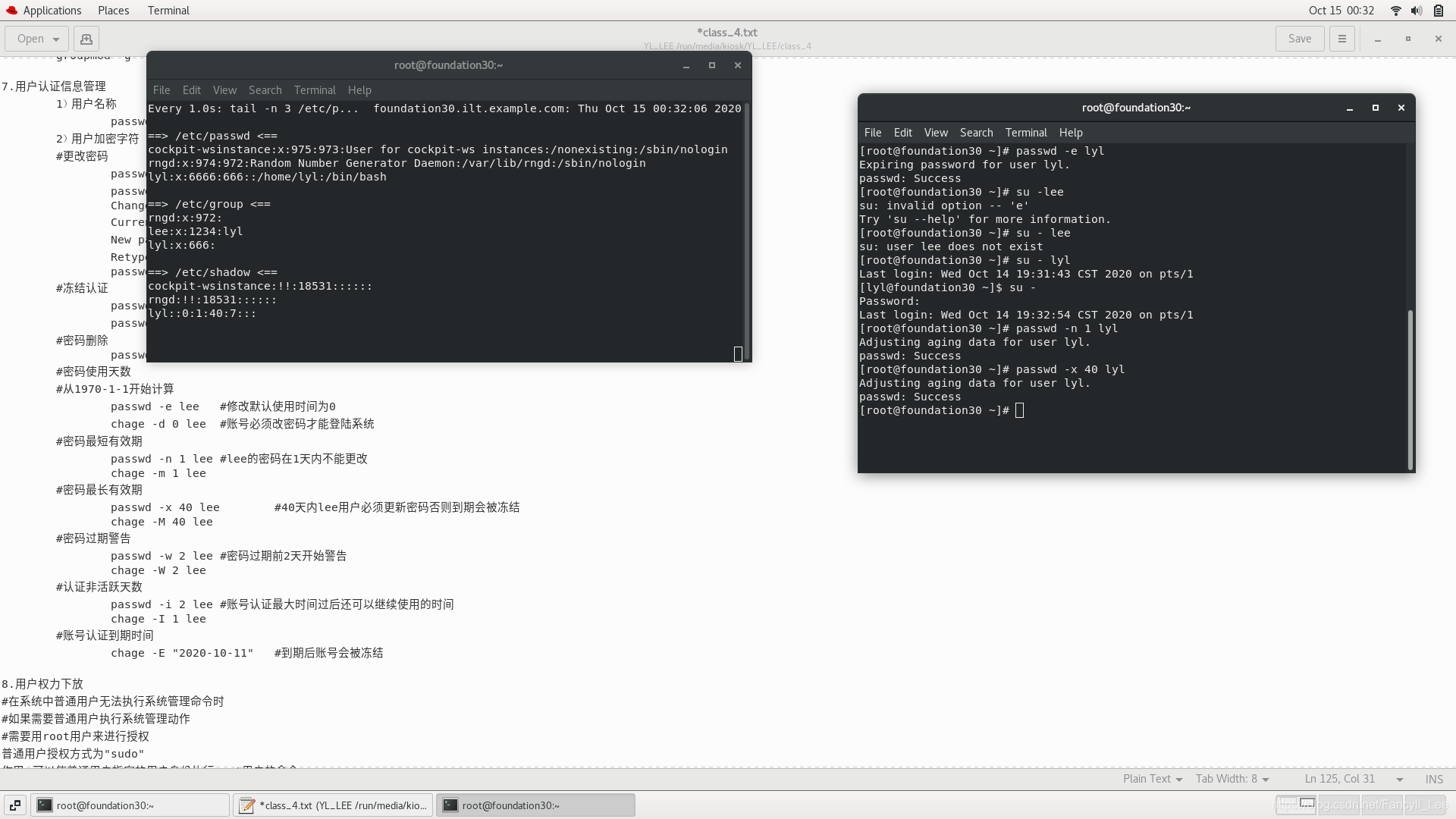The image size is (1456, 819).
Task: Maximize the right terminal window
Action: click(1375, 108)
